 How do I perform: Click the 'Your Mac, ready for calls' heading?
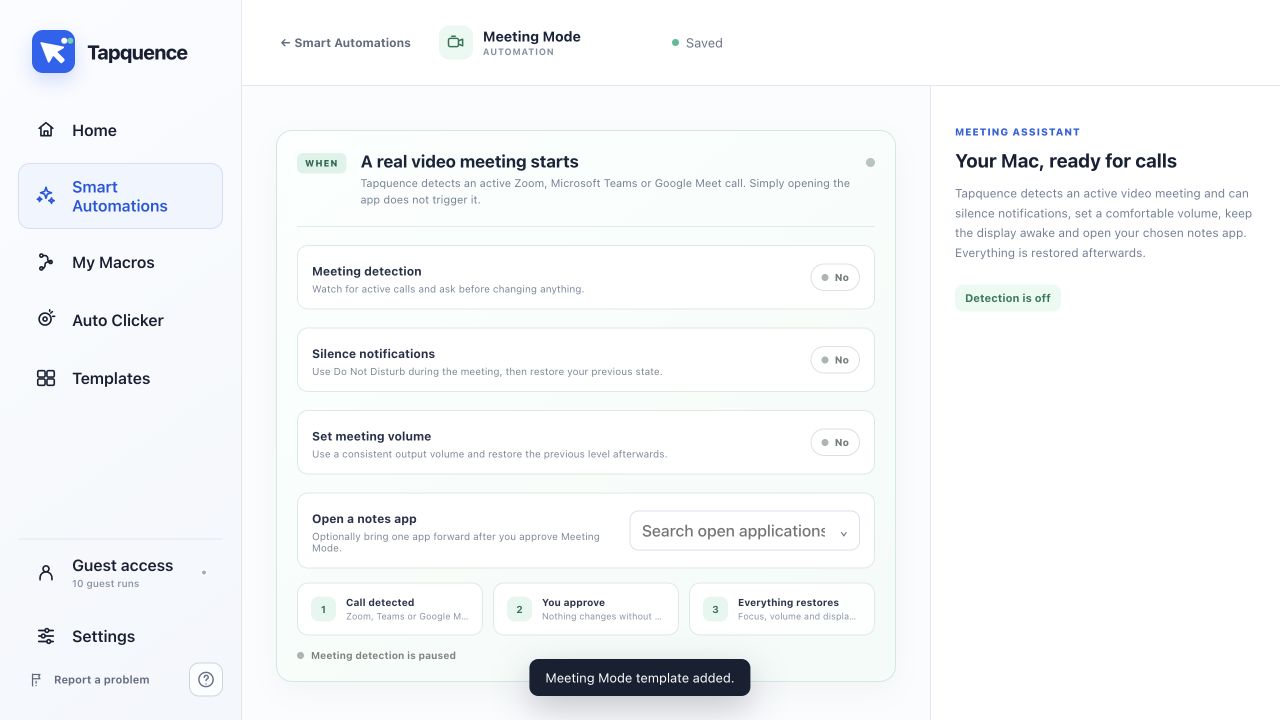point(1066,161)
